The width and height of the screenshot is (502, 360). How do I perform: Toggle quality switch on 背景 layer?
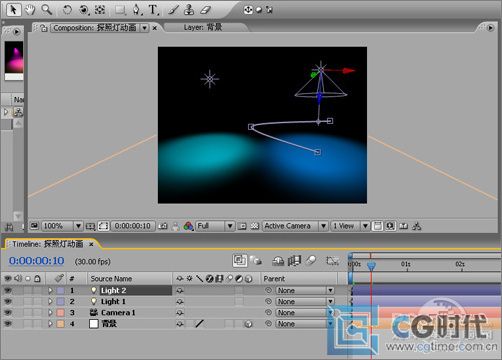(199, 323)
